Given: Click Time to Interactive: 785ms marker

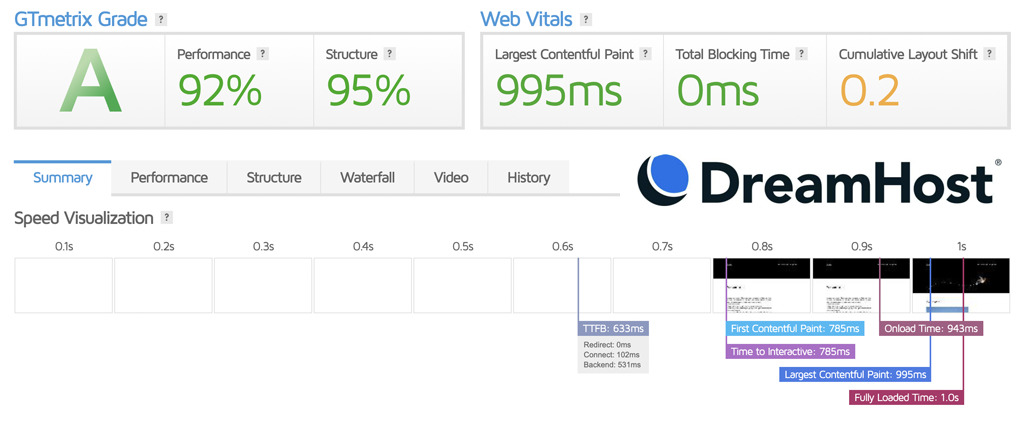Looking at the screenshot, I should (790, 352).
